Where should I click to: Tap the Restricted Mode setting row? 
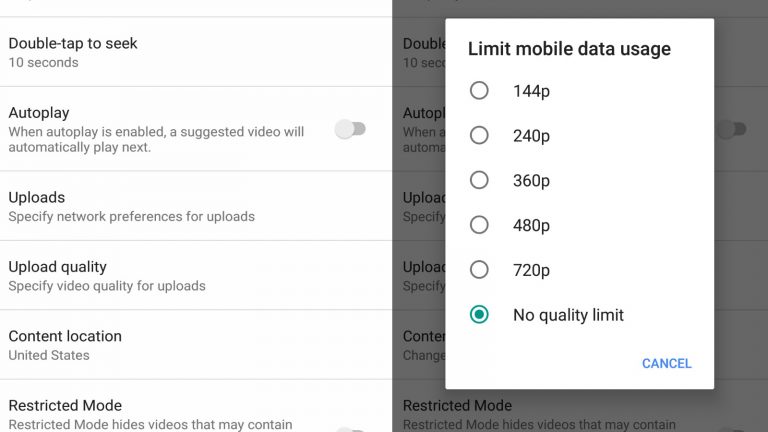click(196, 407)
